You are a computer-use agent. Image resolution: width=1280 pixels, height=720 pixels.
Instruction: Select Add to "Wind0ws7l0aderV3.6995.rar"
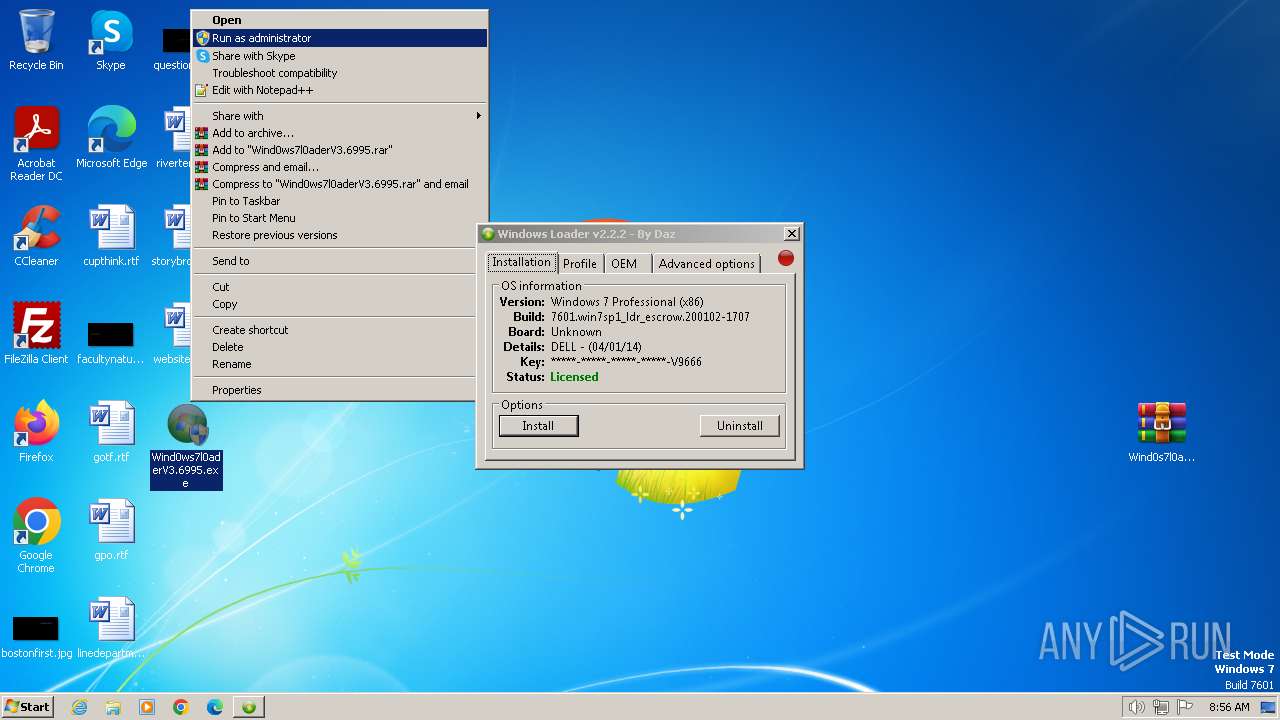coord(340,150)
